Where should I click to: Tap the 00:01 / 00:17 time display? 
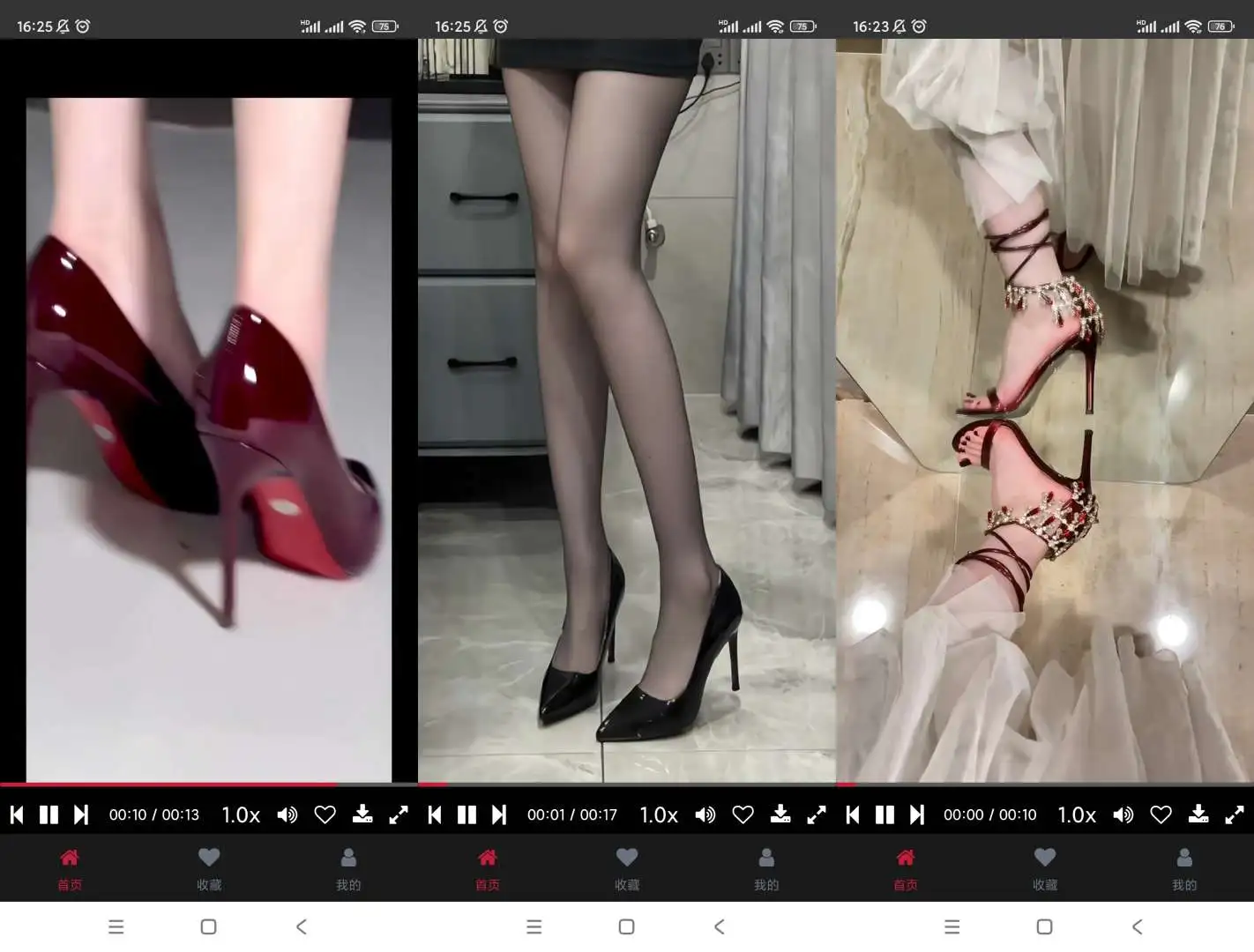click(x=572, y=814)
